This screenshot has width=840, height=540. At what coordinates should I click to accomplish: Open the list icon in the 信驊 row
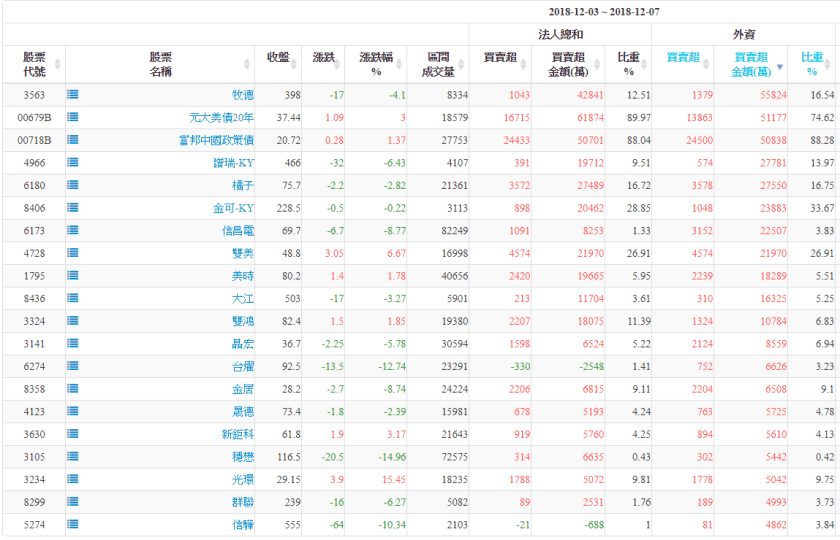[x=73, y=524]
